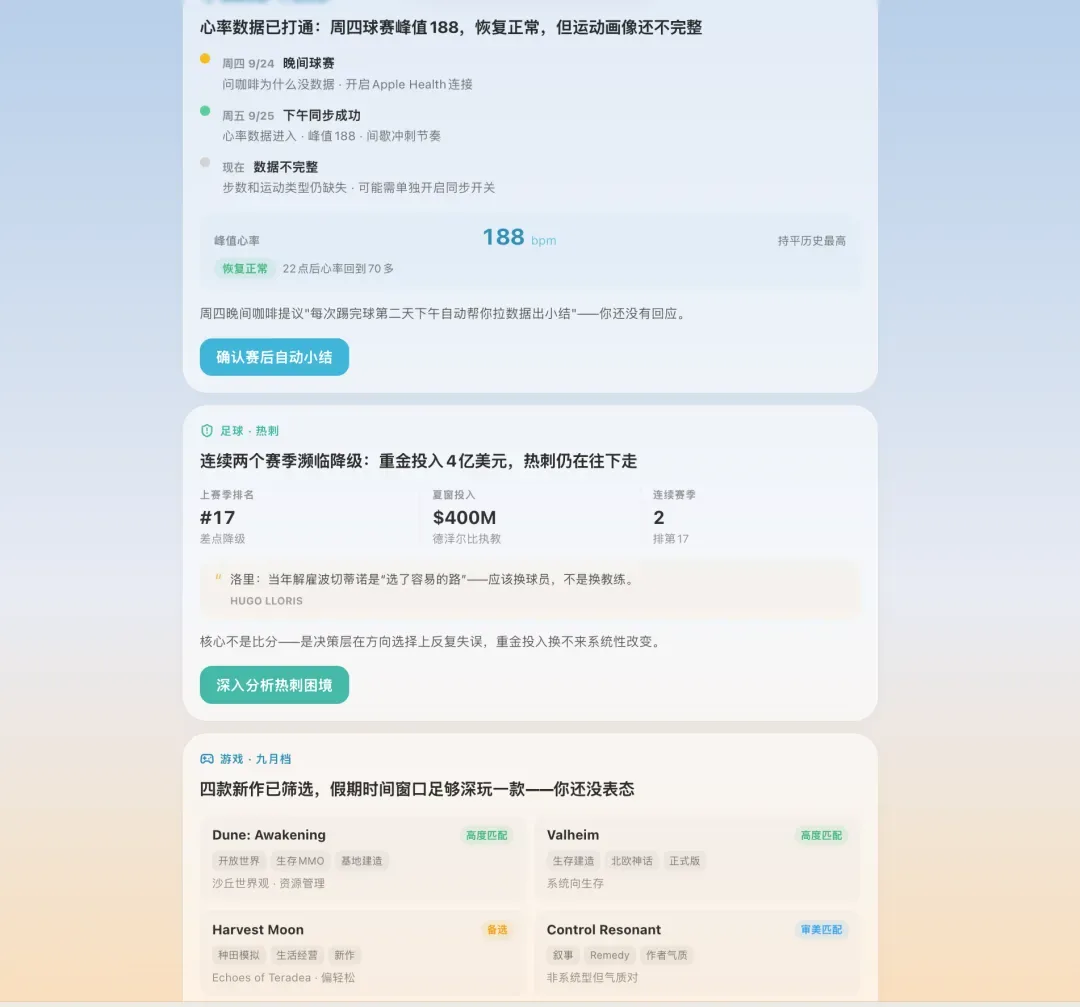This screenshot has width=1080, height=1007.
Task: Click the shield icon beside 足球 · 热刺
Action: click(x=207, y=430)
